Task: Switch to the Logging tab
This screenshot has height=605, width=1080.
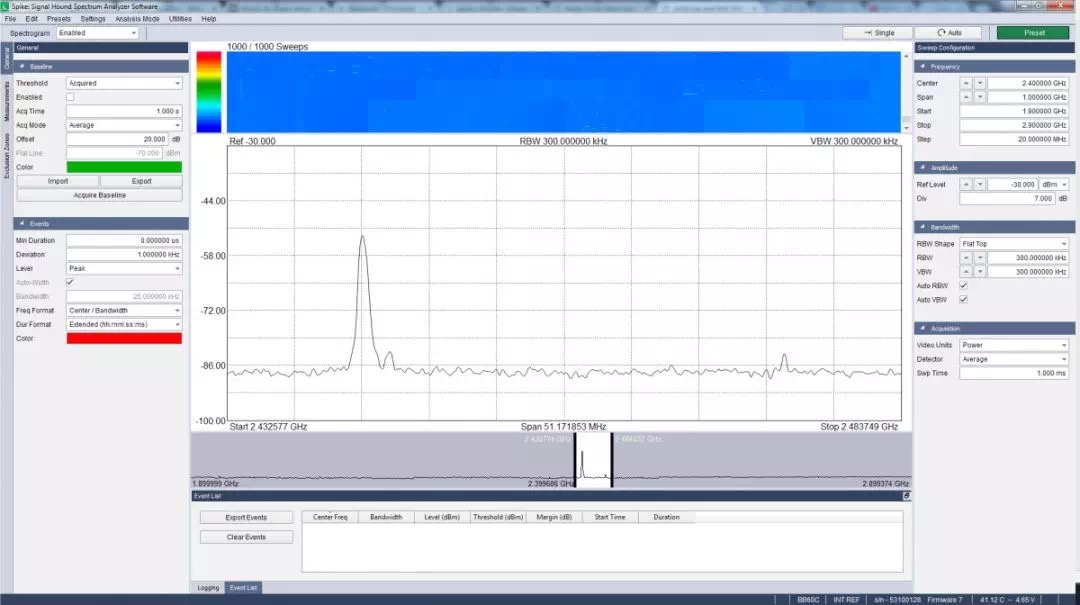Action: pyautogui.click(x=208, y=588)
